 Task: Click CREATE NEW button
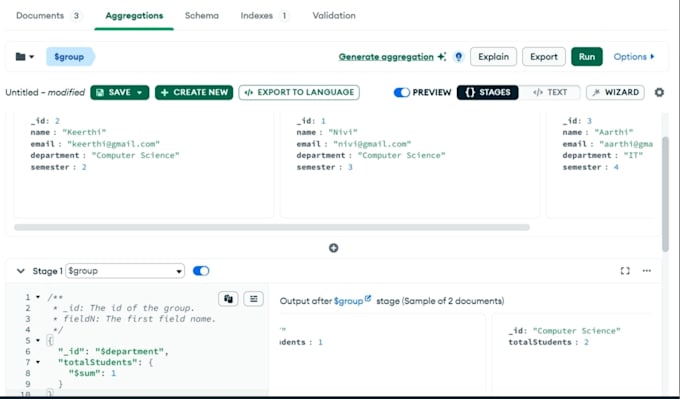(194, 92)
